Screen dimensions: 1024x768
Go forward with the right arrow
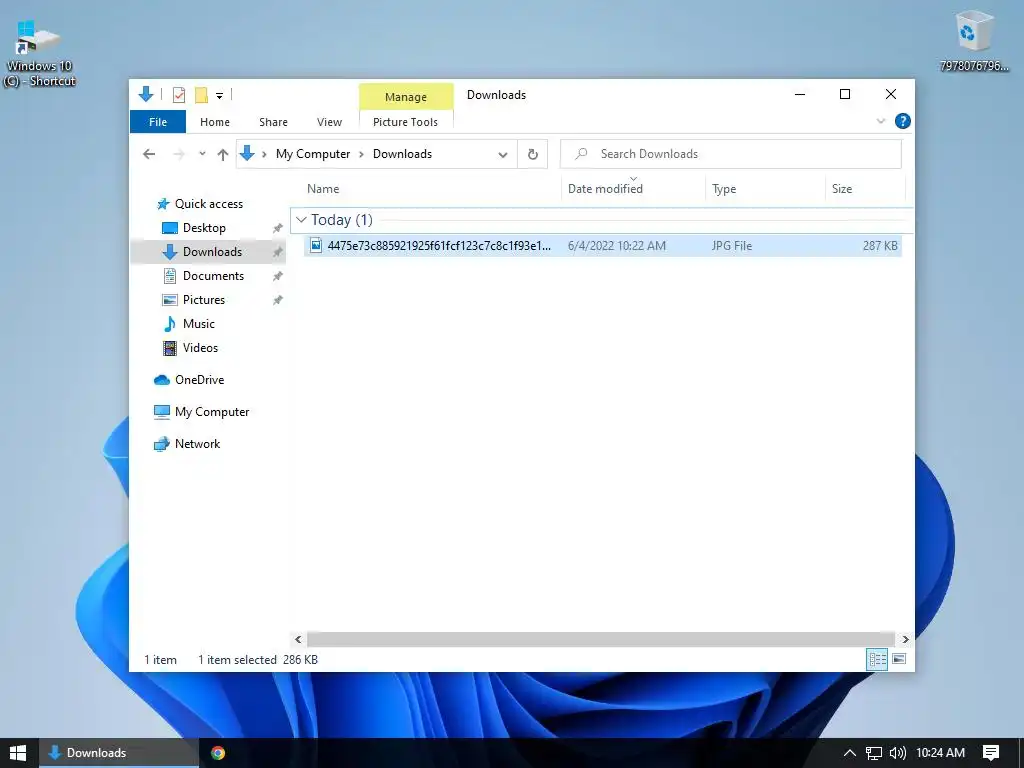(x=178, y=154)
